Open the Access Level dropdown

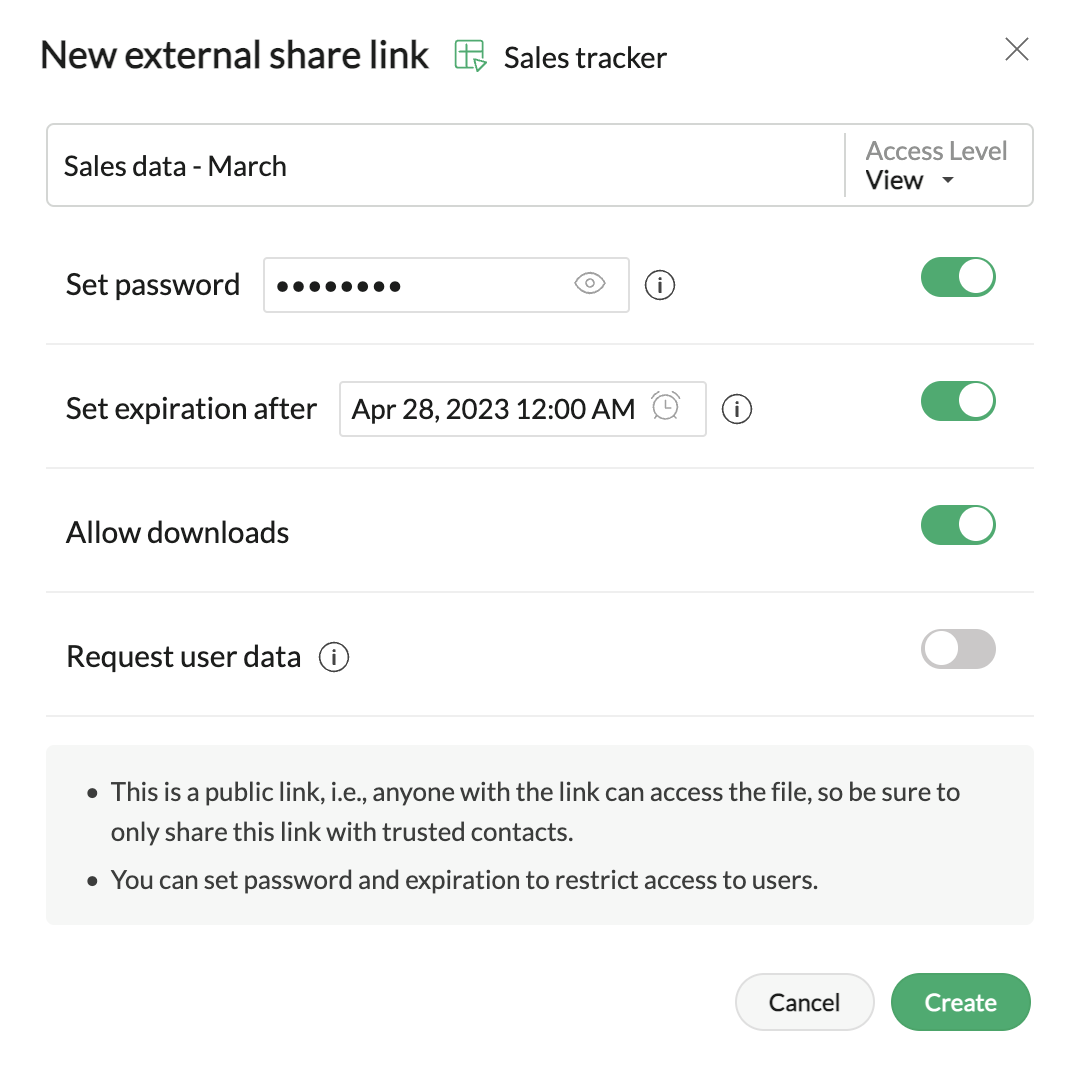tap(935, 165)
